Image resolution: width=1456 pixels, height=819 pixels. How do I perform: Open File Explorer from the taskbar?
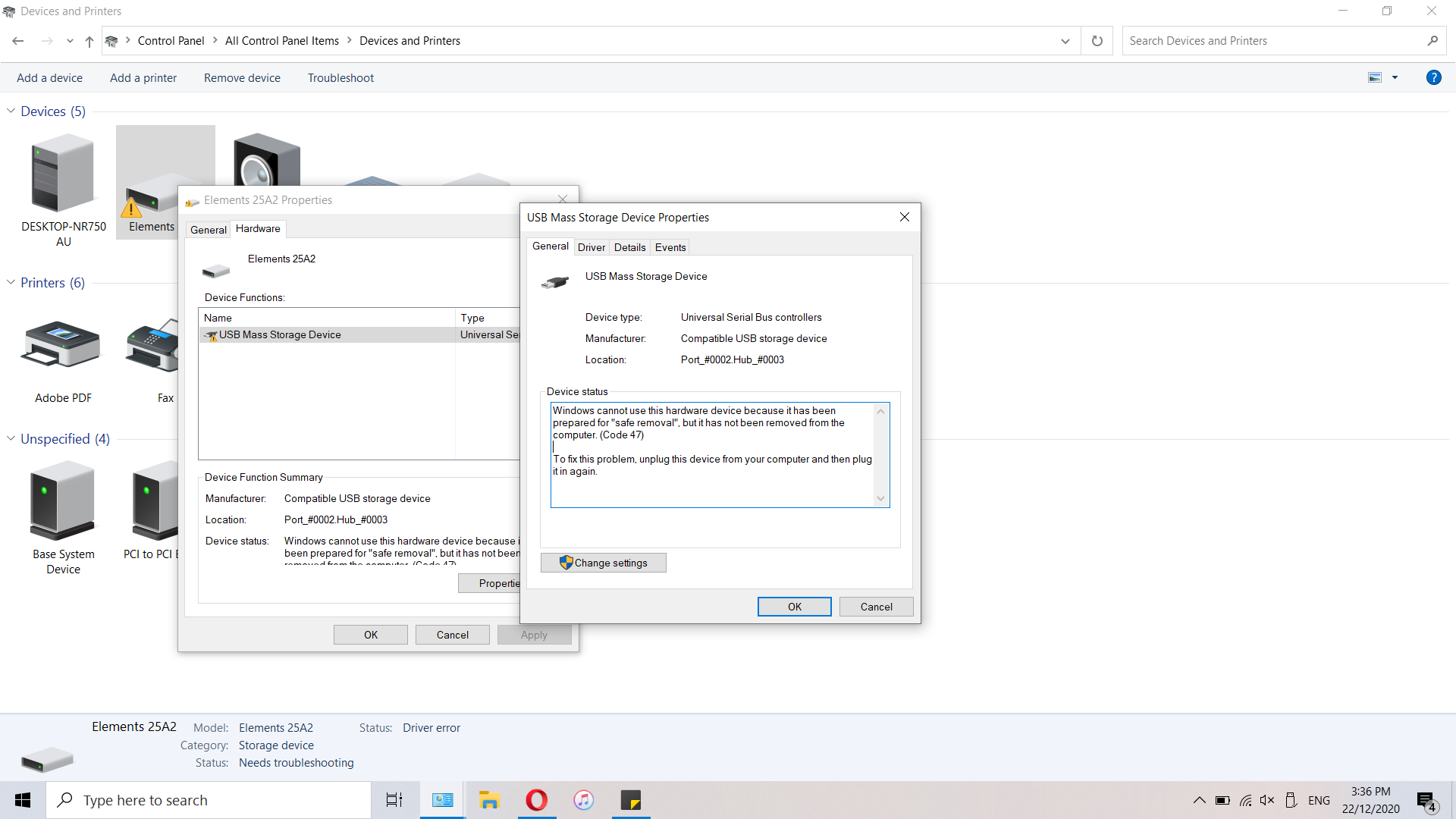click(x=489, y=800)
